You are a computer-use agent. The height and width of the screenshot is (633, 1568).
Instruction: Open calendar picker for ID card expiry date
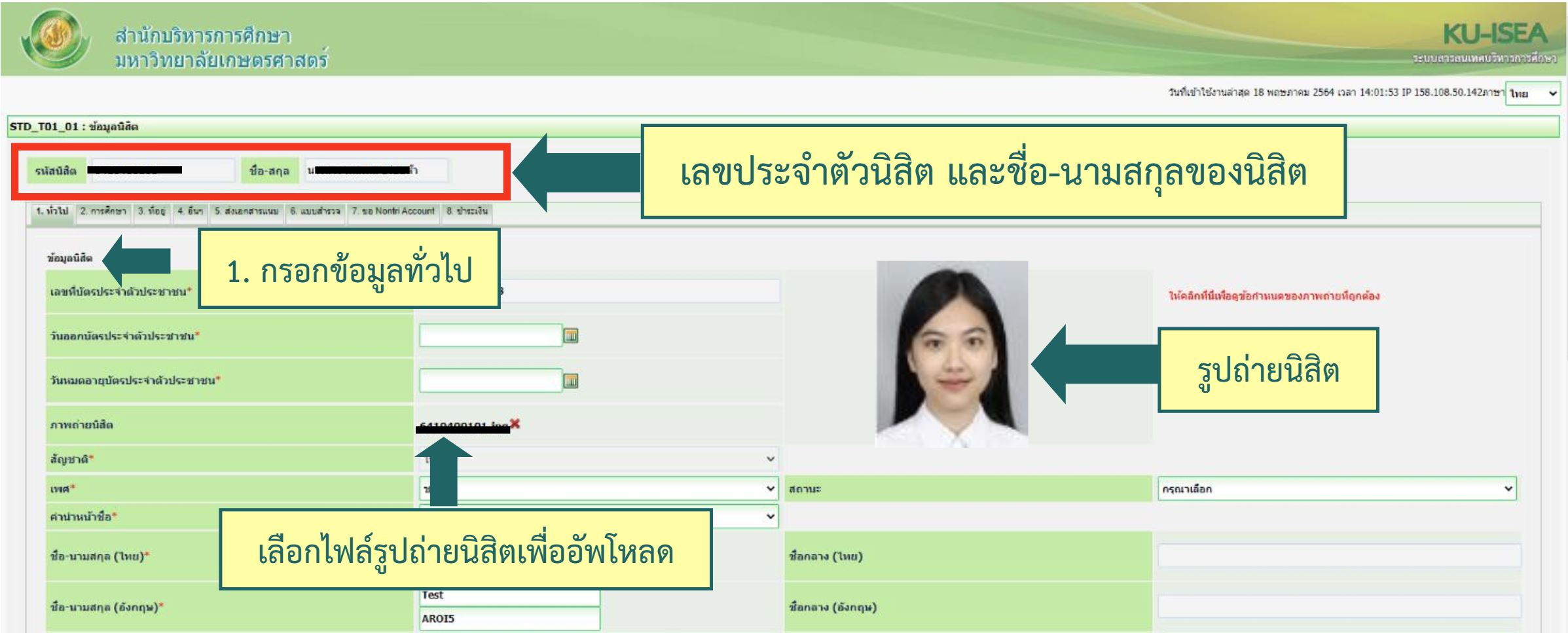click(x=570, y=381)
